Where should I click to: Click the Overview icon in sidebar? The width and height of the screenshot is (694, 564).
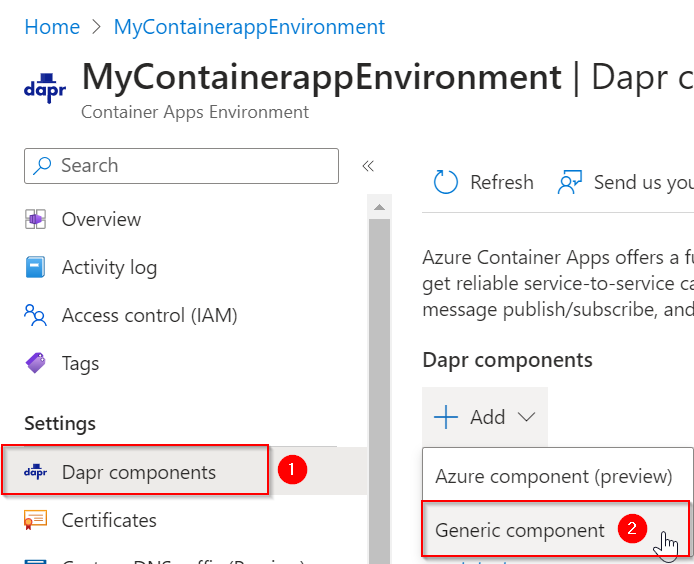(35, 219)
